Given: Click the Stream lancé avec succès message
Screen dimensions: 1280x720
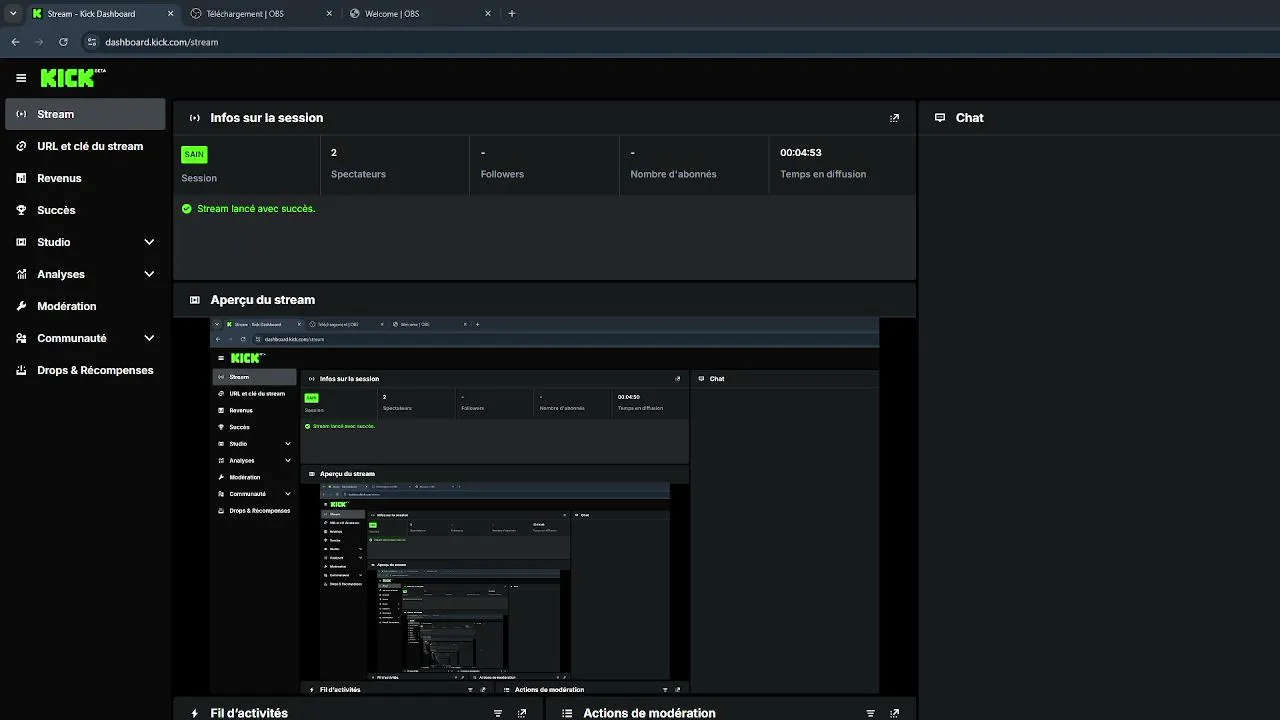Looking at the screenshot, I should click(256, 209).
